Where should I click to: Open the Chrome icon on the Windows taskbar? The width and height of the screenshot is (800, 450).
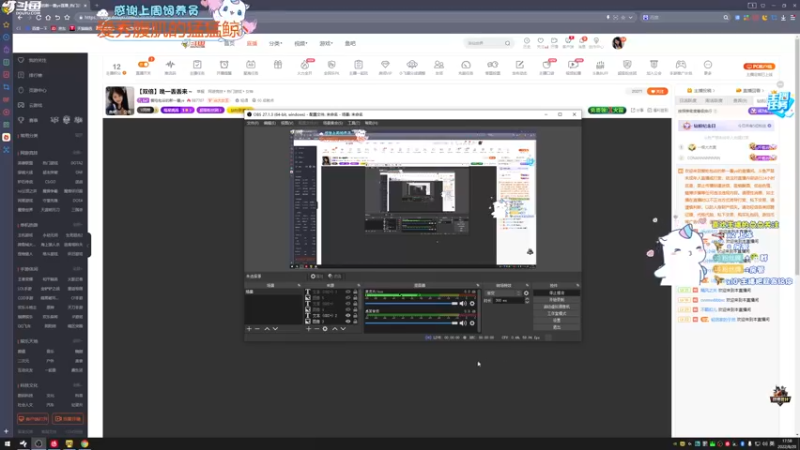[x=84, y=444]
